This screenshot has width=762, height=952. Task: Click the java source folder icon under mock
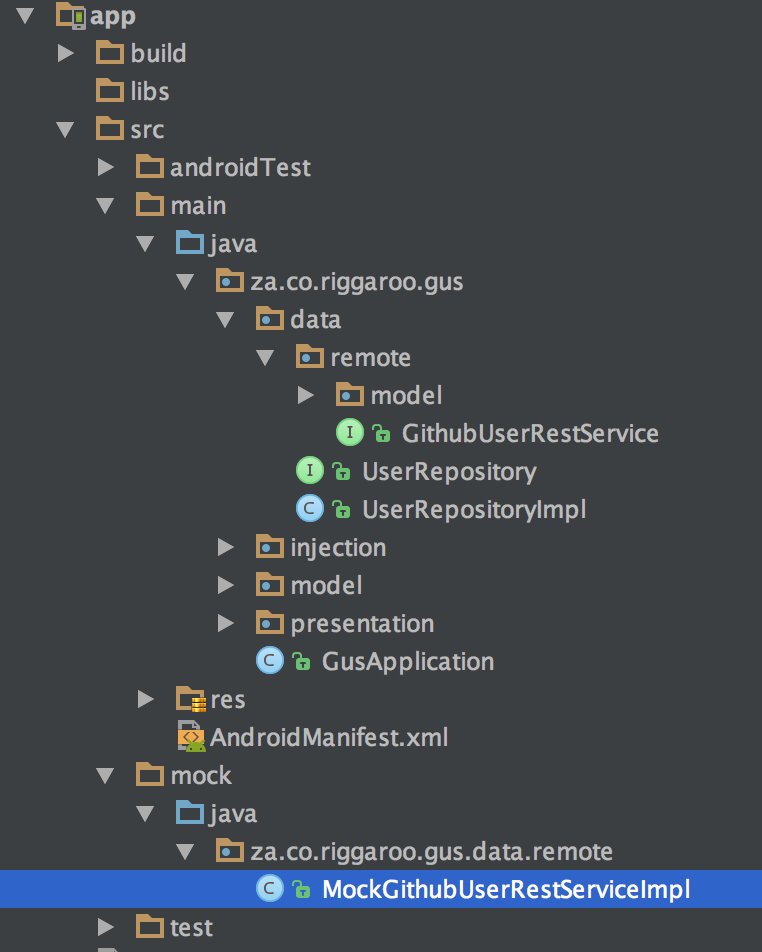pyautogui.click(x=190, y=813)
